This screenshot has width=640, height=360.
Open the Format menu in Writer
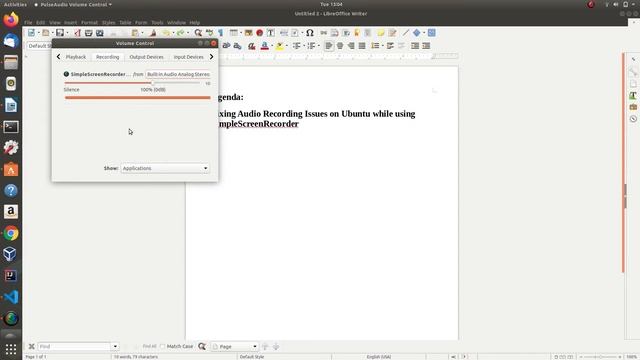[x=89, y=22]
